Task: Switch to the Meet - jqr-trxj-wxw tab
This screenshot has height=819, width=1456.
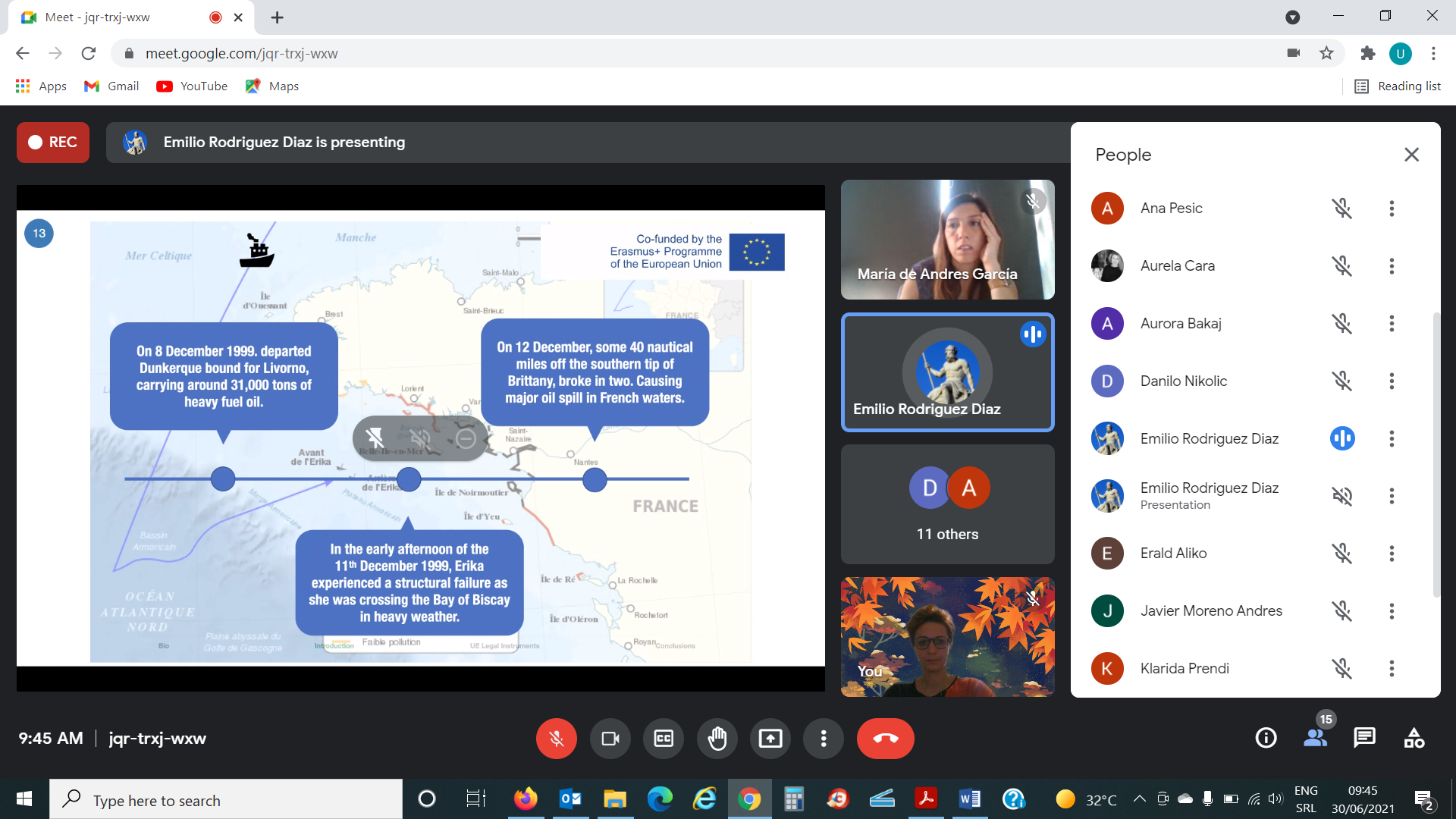Action: point(129,17)
